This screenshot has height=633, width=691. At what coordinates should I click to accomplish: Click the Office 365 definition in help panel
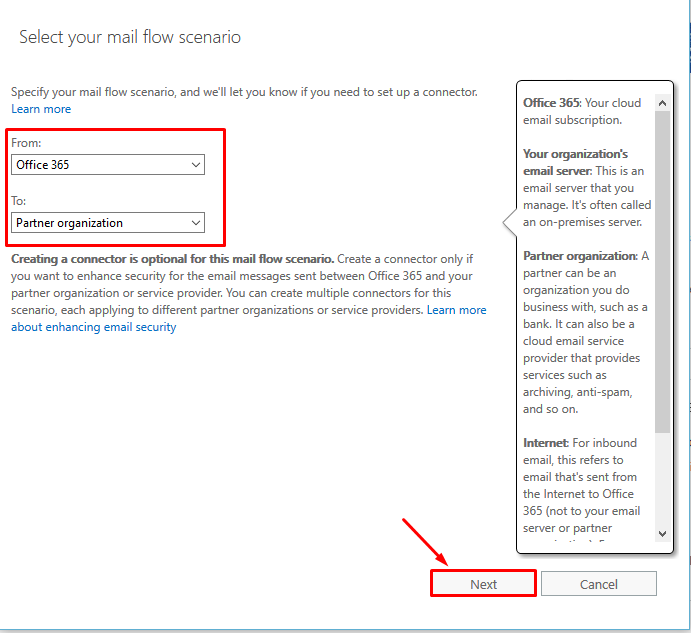582,111
